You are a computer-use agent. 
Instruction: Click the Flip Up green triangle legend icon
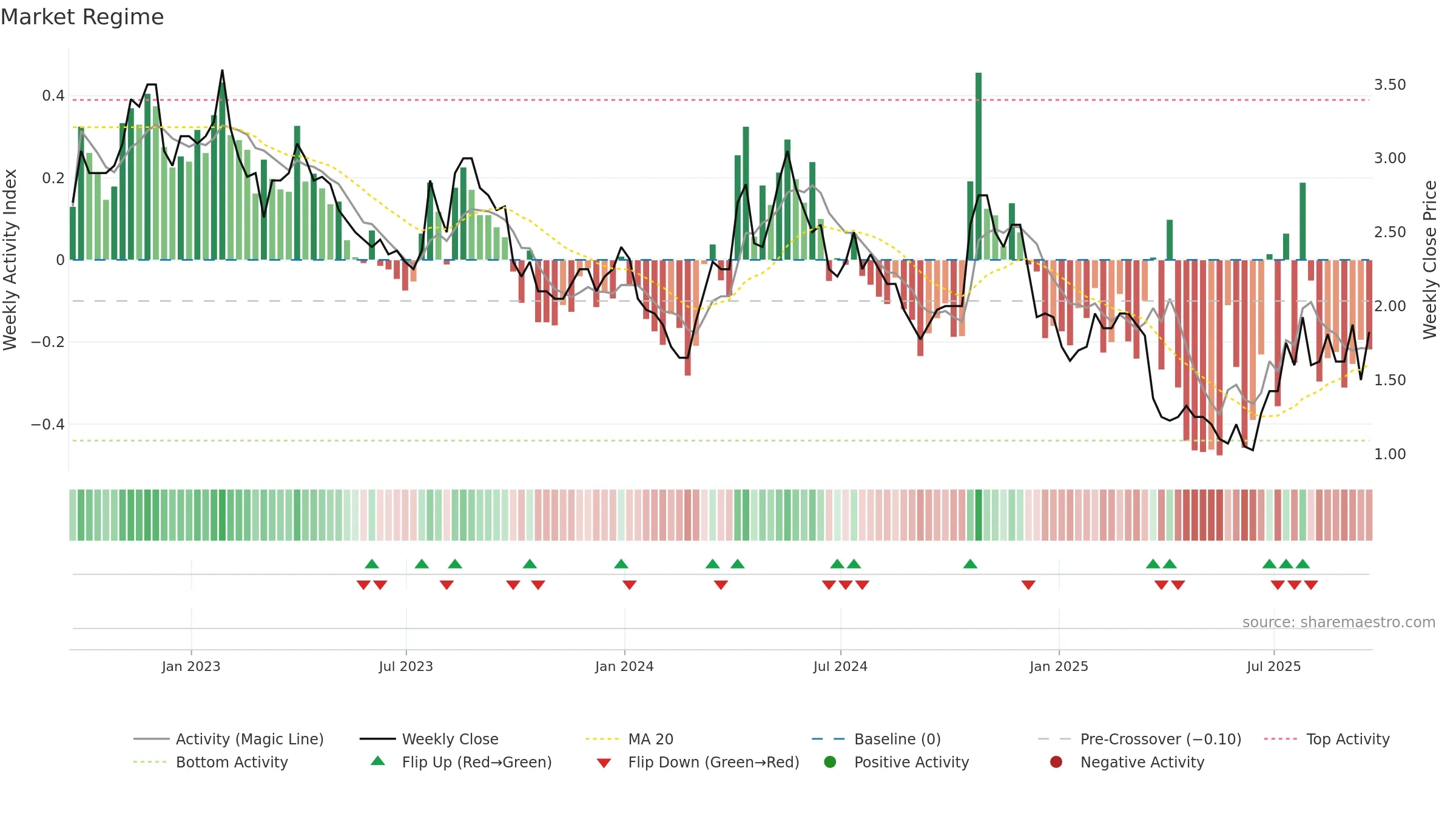(378, 761)
